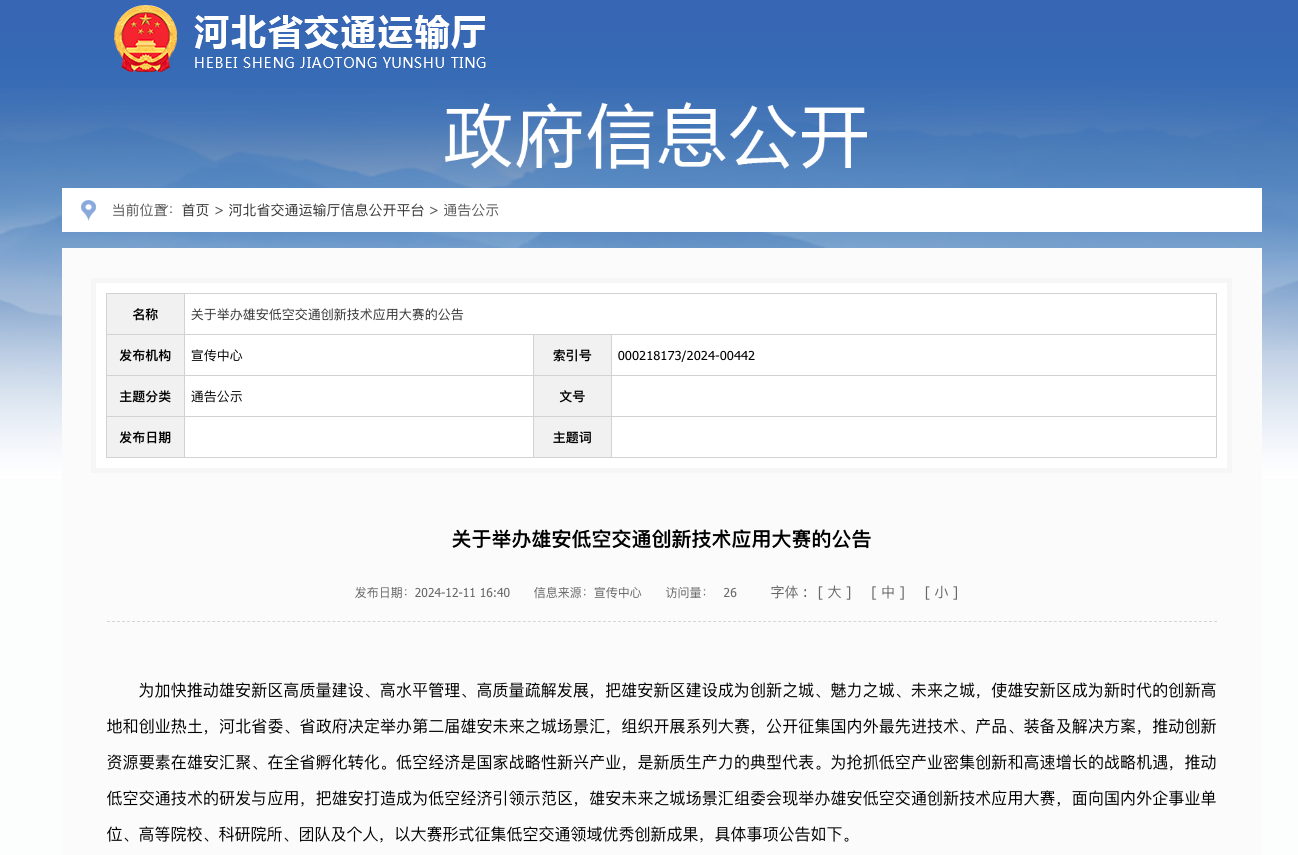Screen dimensions: 1298x855
Task: Set font size to 小
Action: click(x=941, y=592)
